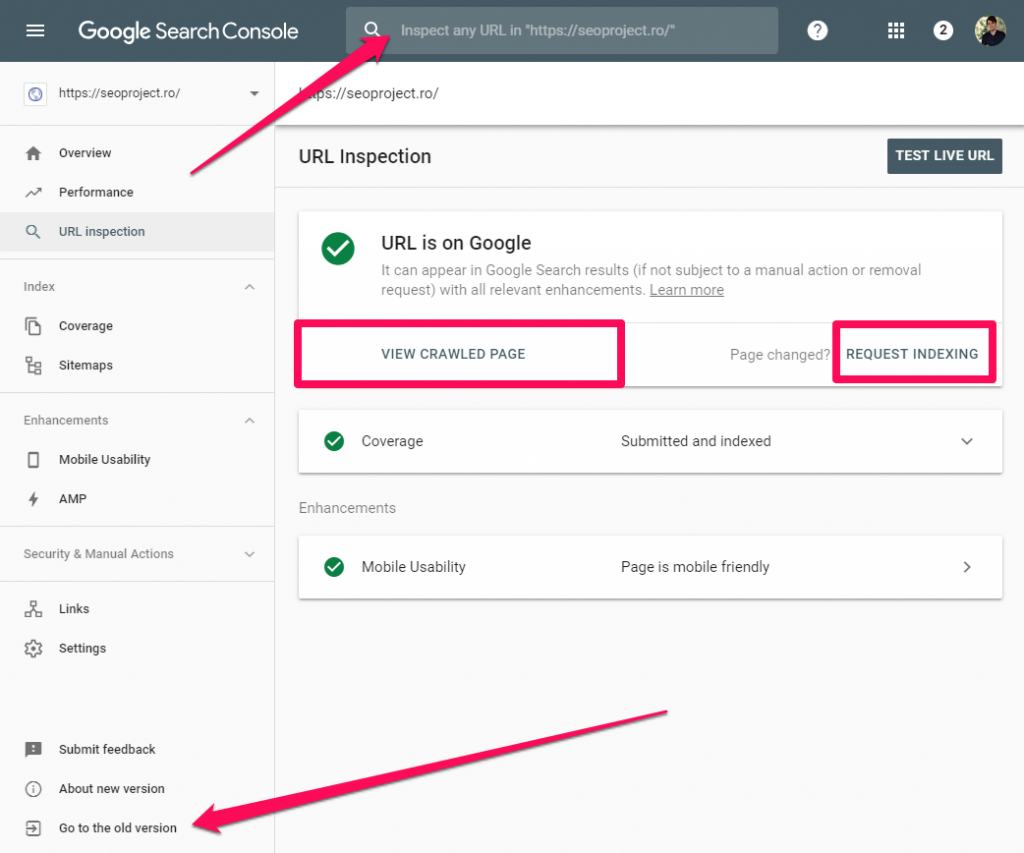Click the AMP lightning bolt icon
The image size is (1024, 853).
(x=33, y=499)
